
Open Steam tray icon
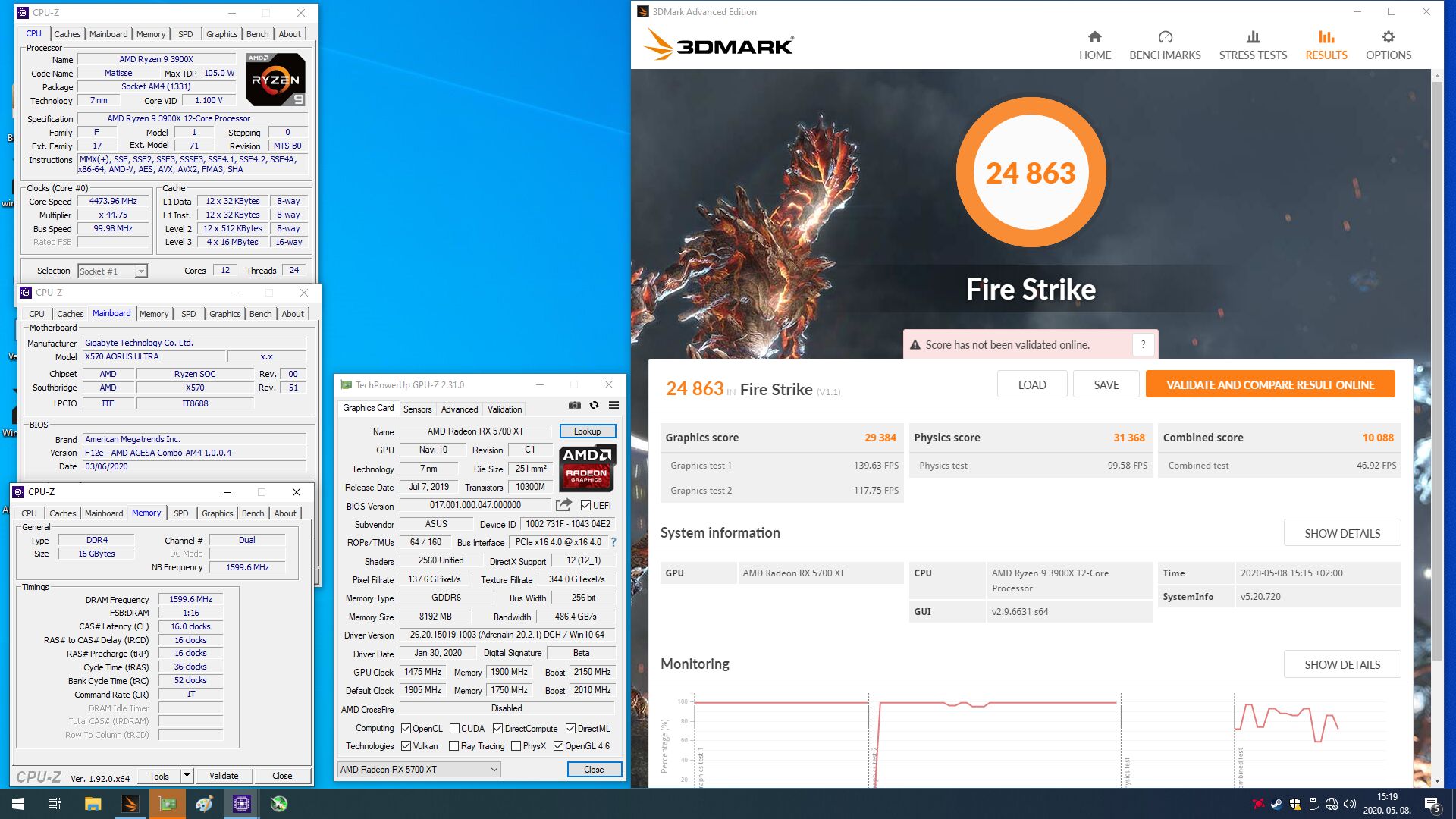[x=1276, y=804]
